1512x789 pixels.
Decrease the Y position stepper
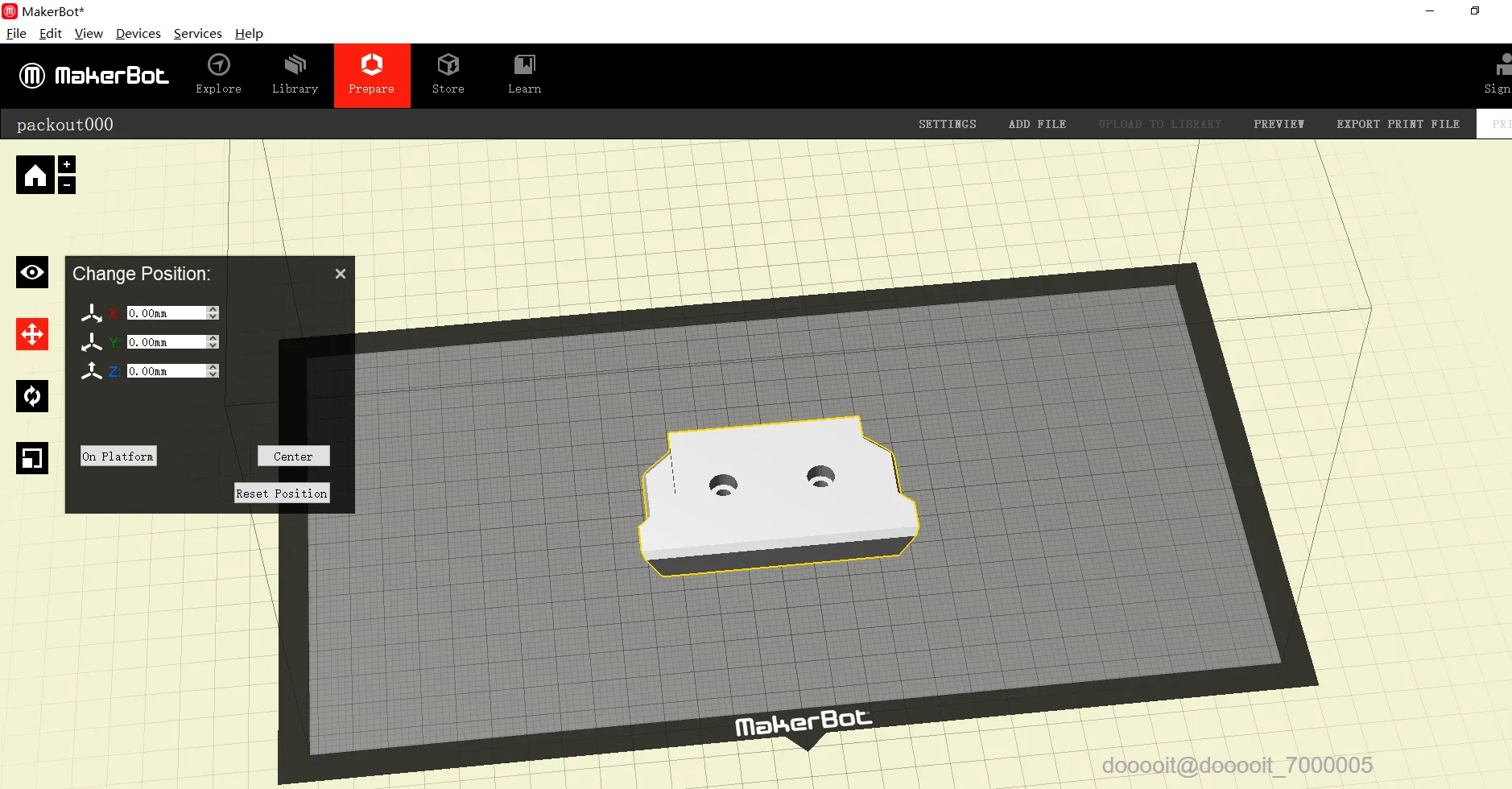click(213, 345)
